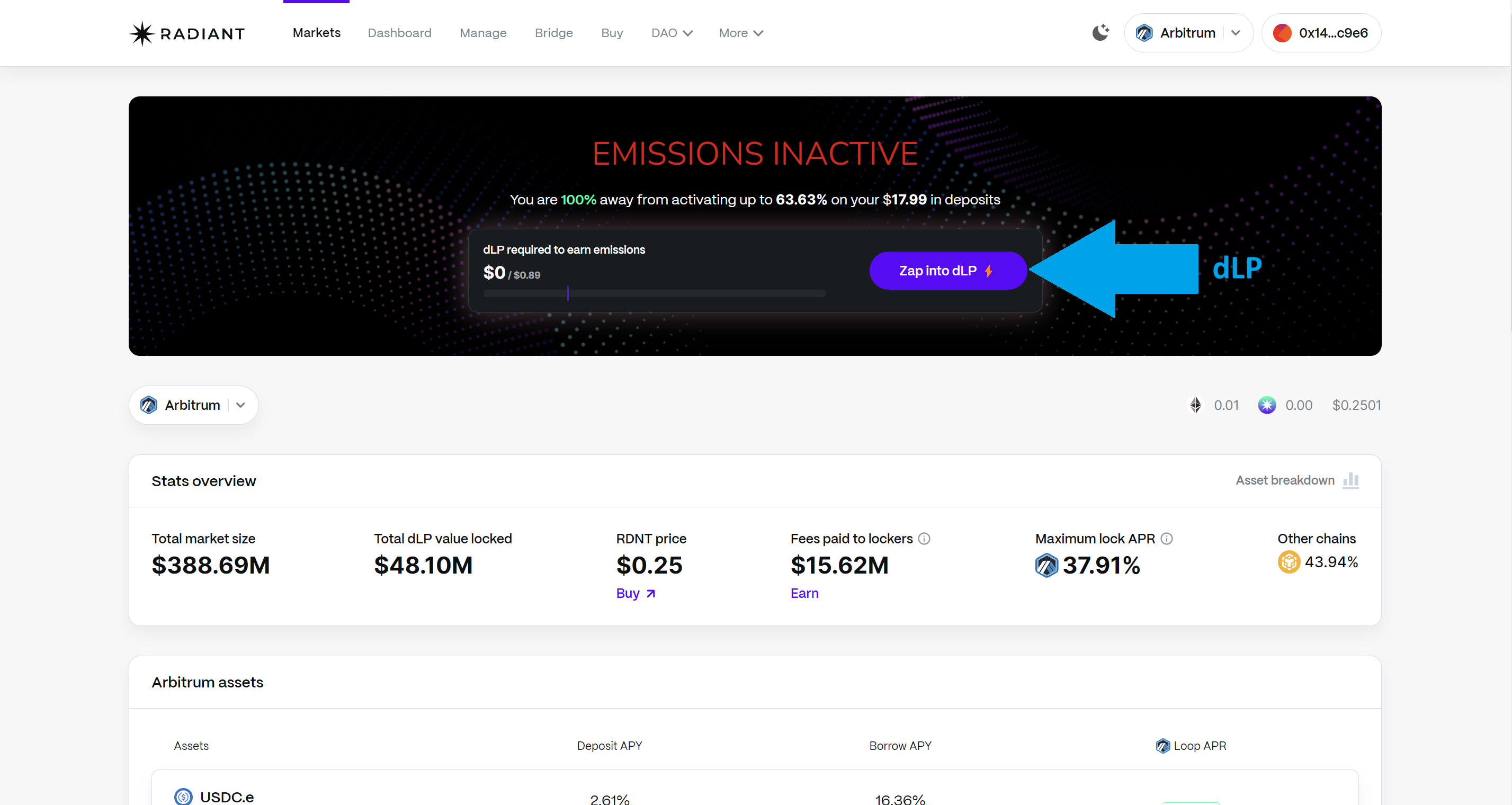
Task: Click the BNB chain icon under Other chains
Action: click(x=1289, y=562)
